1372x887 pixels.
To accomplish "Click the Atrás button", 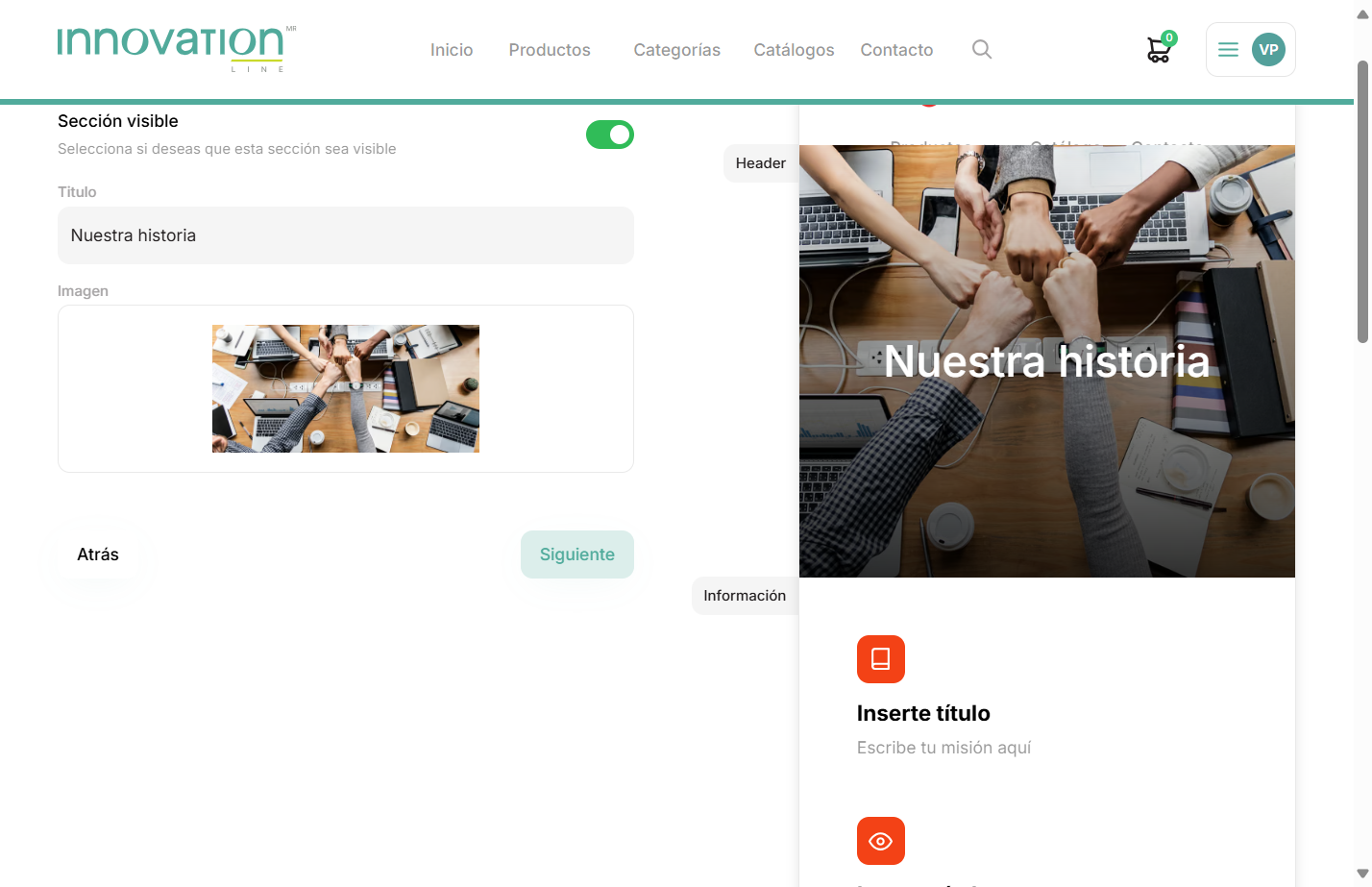I will (x=98, y=554).
